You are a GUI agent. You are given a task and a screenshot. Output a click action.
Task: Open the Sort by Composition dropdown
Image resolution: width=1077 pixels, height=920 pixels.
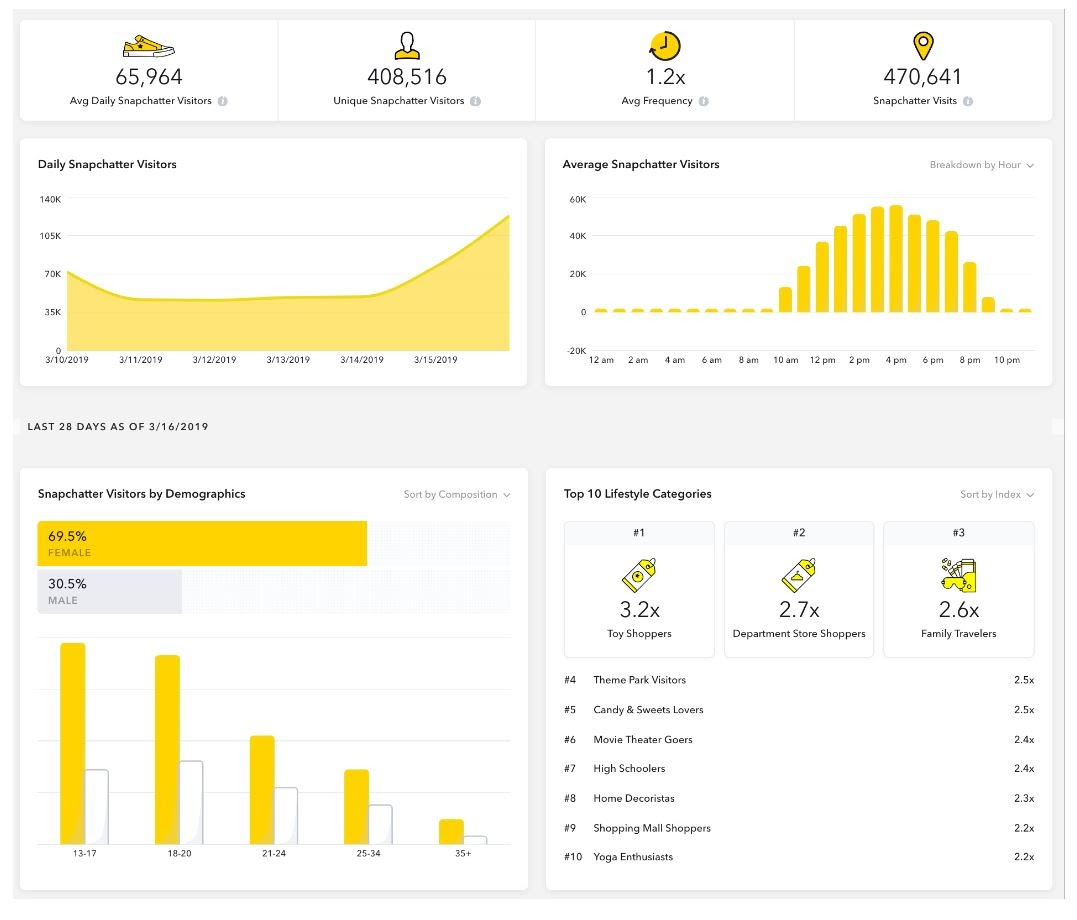click(x=457, y=494)
